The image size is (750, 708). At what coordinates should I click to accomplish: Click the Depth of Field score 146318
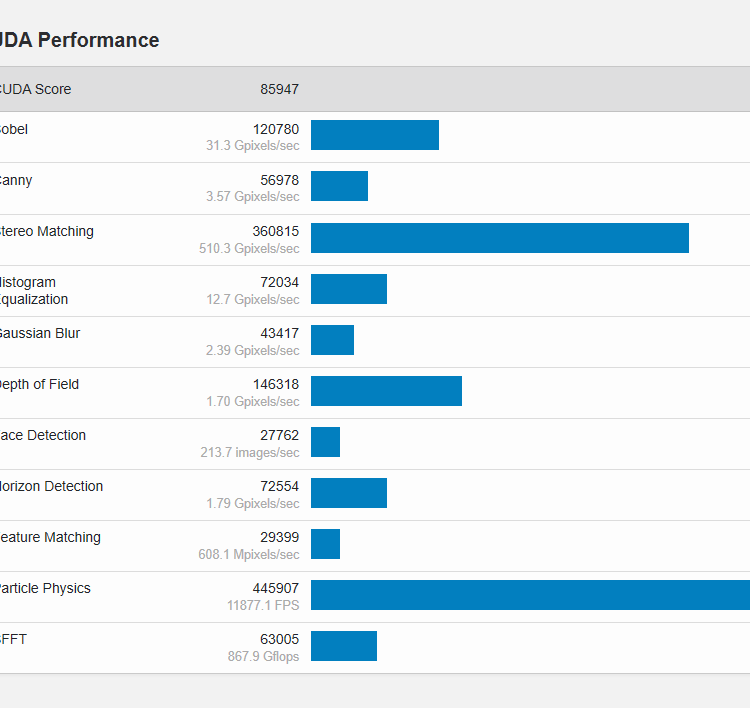[275, 384]
